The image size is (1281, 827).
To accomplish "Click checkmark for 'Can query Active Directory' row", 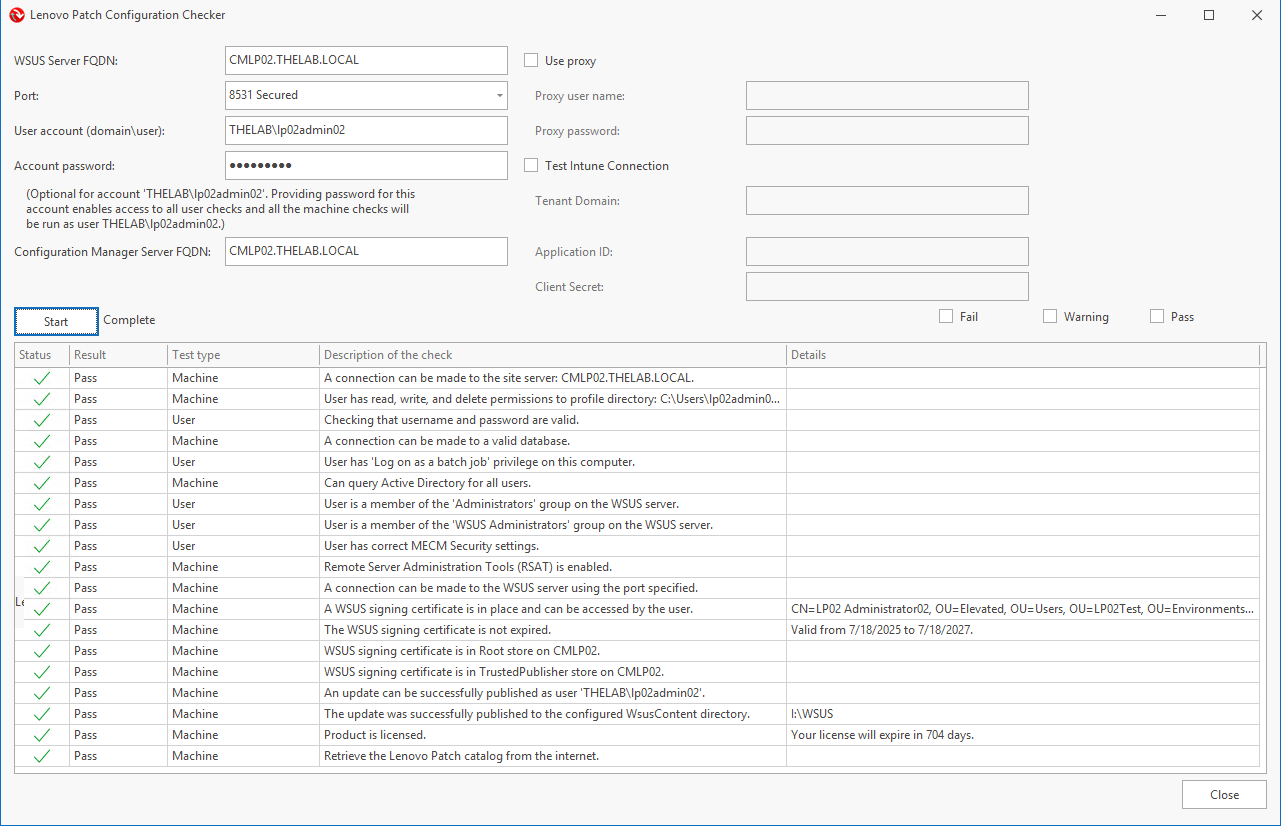I will point(42,483).
